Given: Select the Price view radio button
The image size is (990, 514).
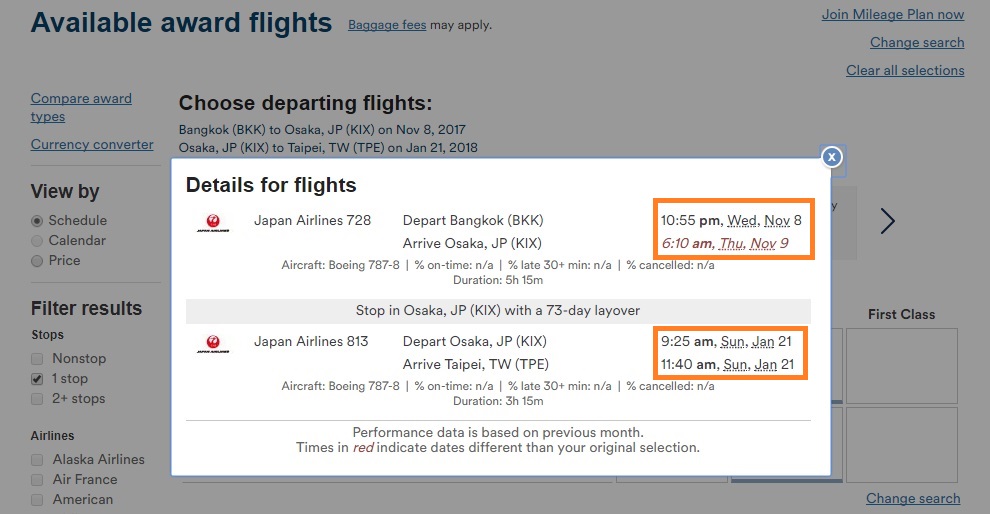Looking at the screenshot, I should tap(37, 261).
